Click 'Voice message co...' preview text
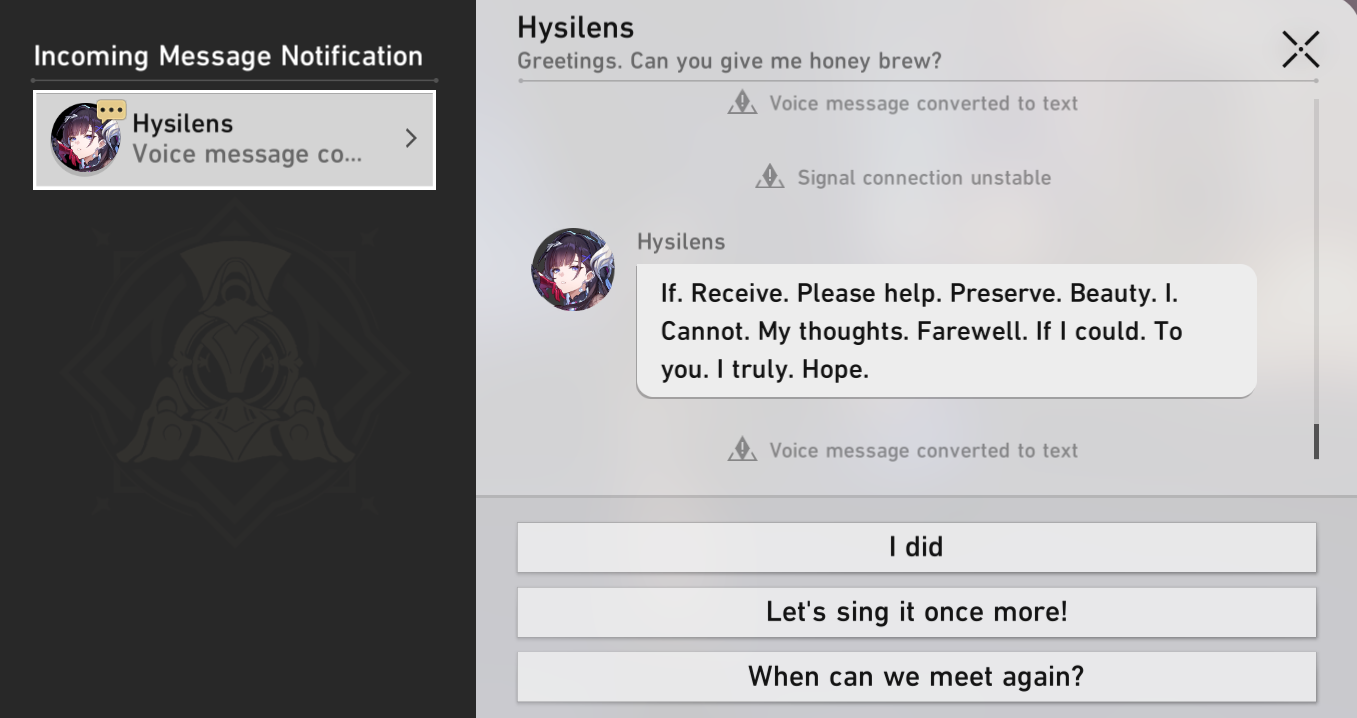Viewport: 1357px width, 718px height. [247, 154]
